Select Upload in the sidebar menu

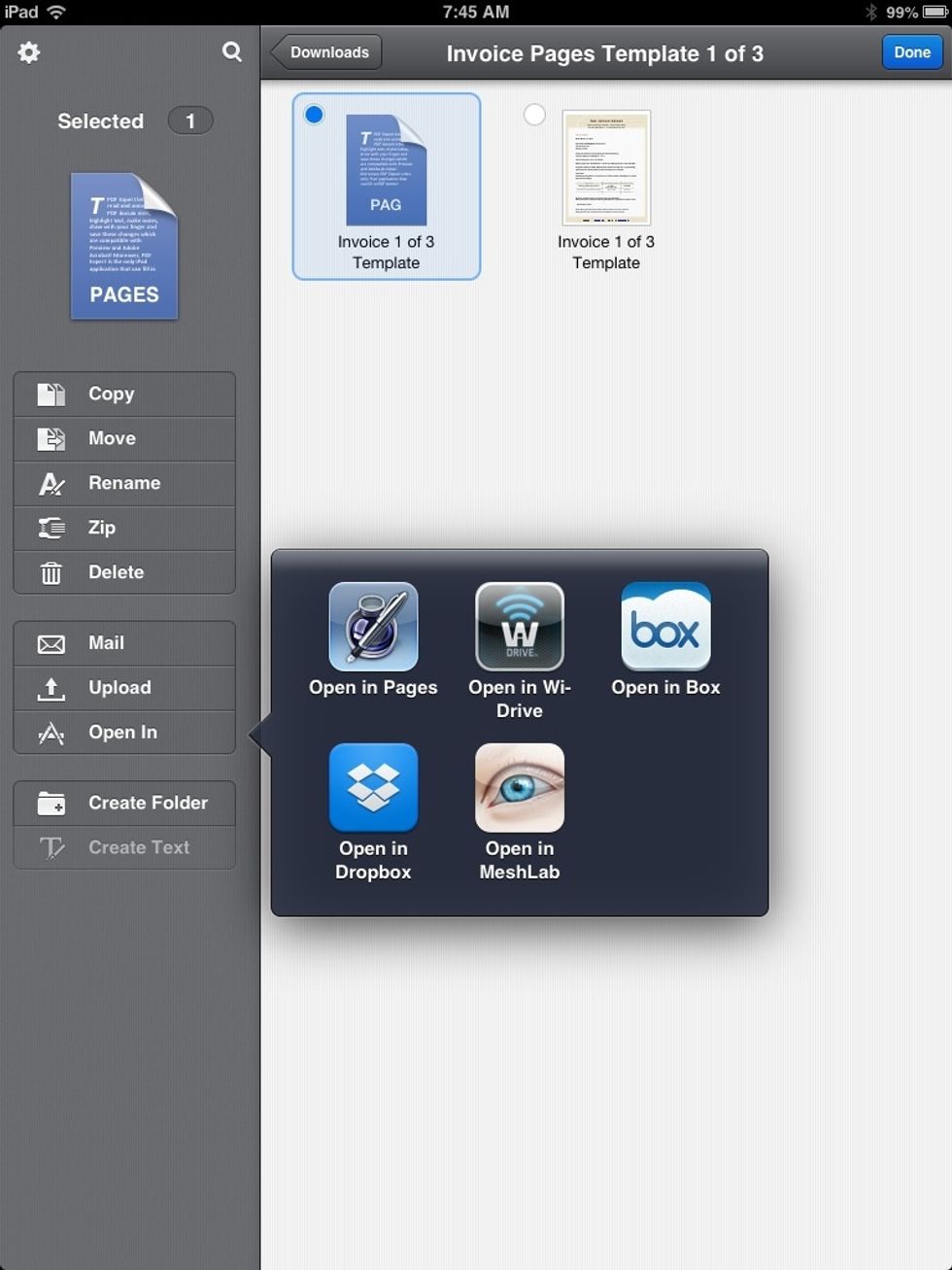pos(124,688)
